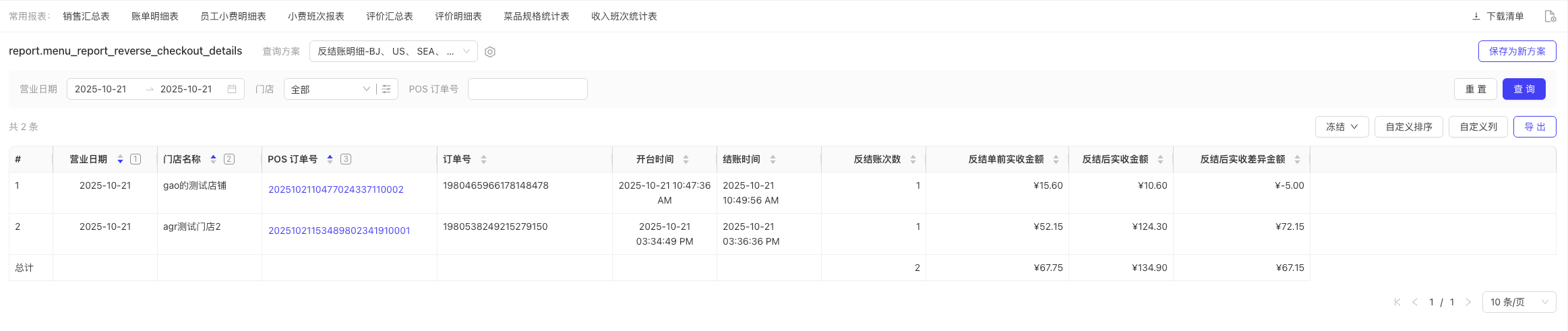Open POS order 20251021104770243371​10002 link

336,189
